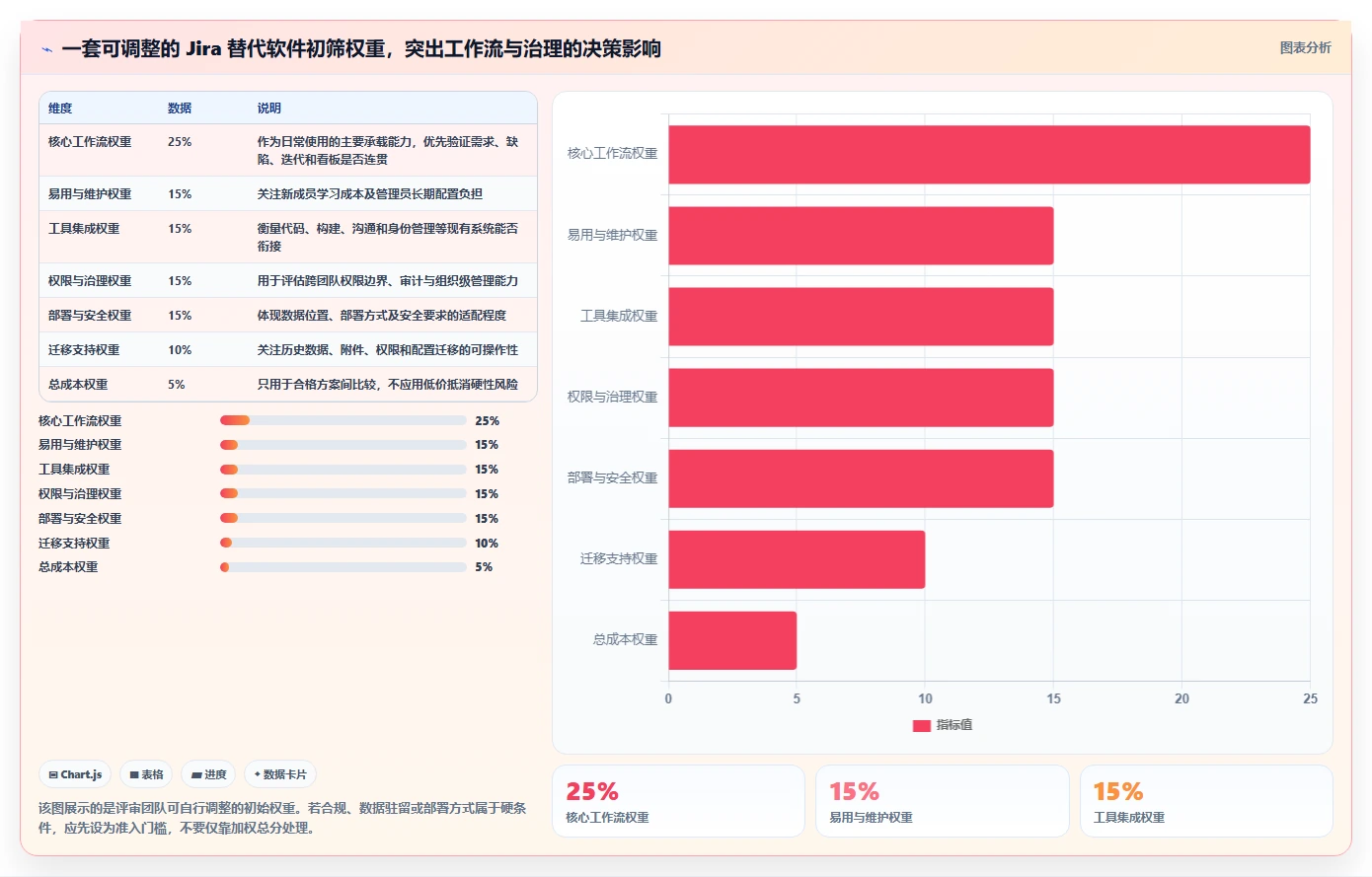Click the 说明 column header
This screenshot has height=877, width=1372.
(x=269, y=109)
